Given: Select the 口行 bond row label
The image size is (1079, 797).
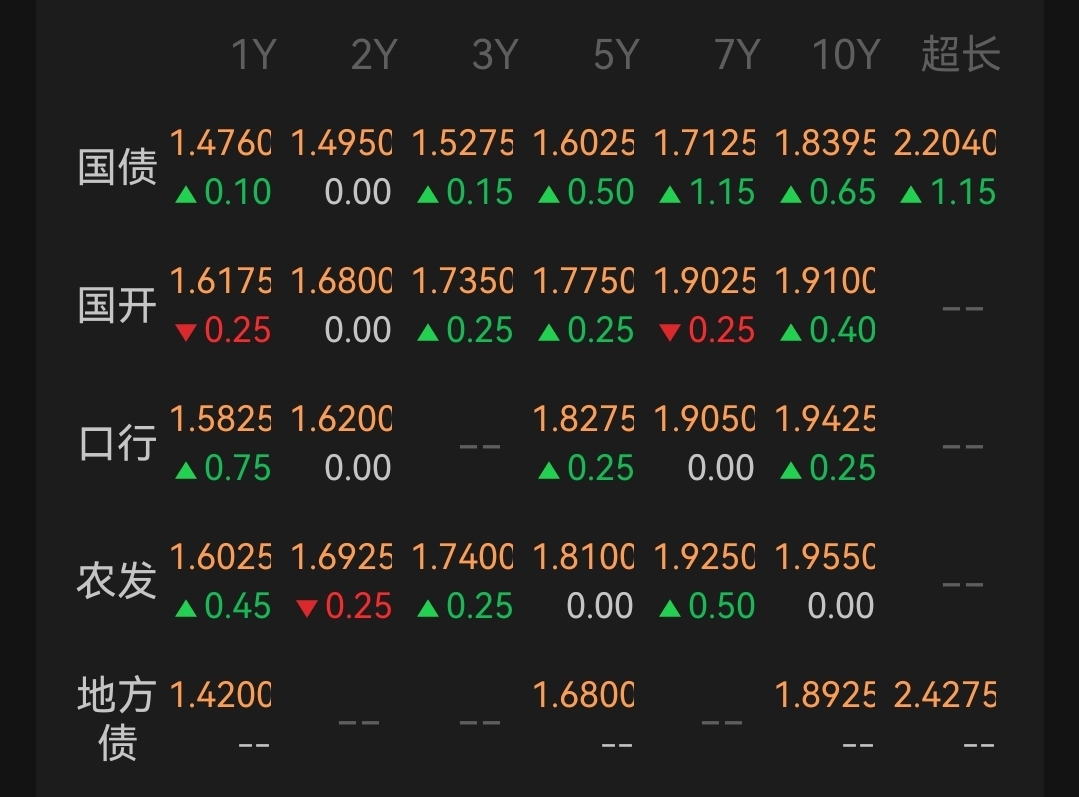Looking at the screenshot, I should [x=117, y=444].
